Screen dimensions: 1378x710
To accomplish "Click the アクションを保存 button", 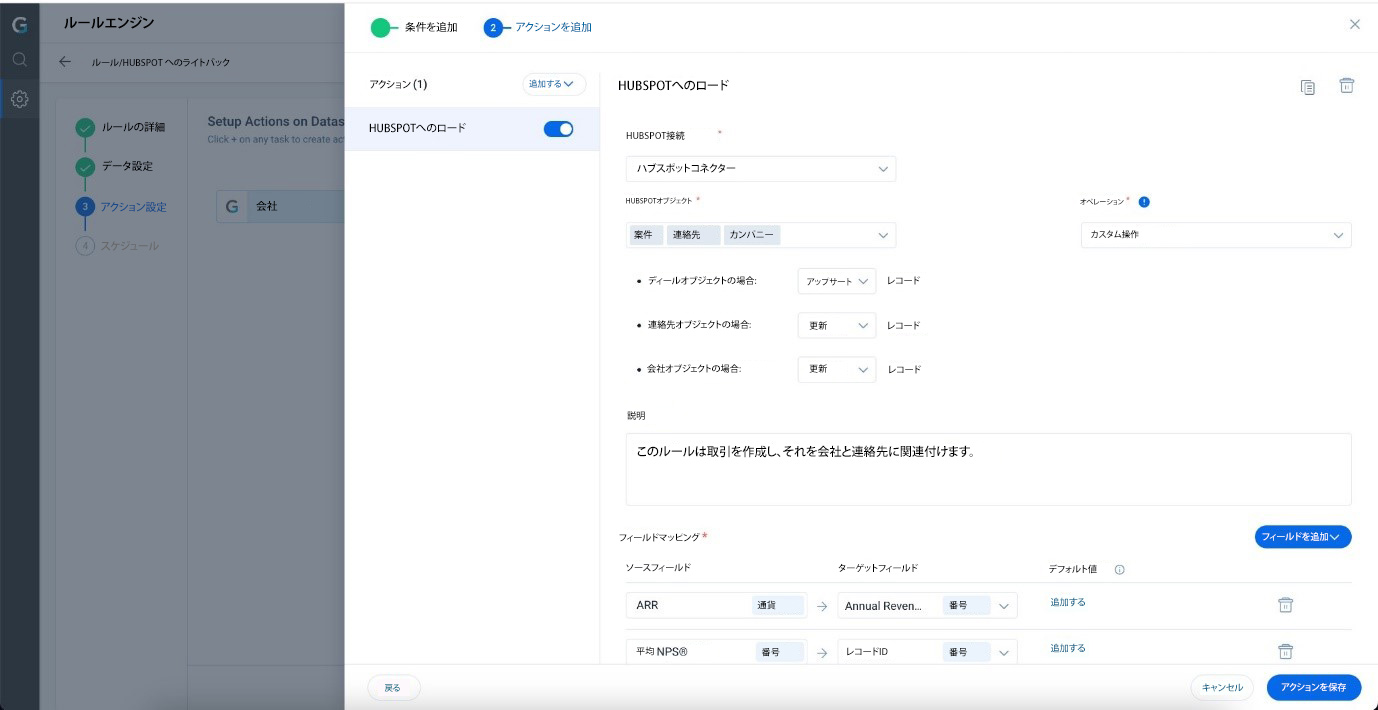I will tap(1314, 688).
